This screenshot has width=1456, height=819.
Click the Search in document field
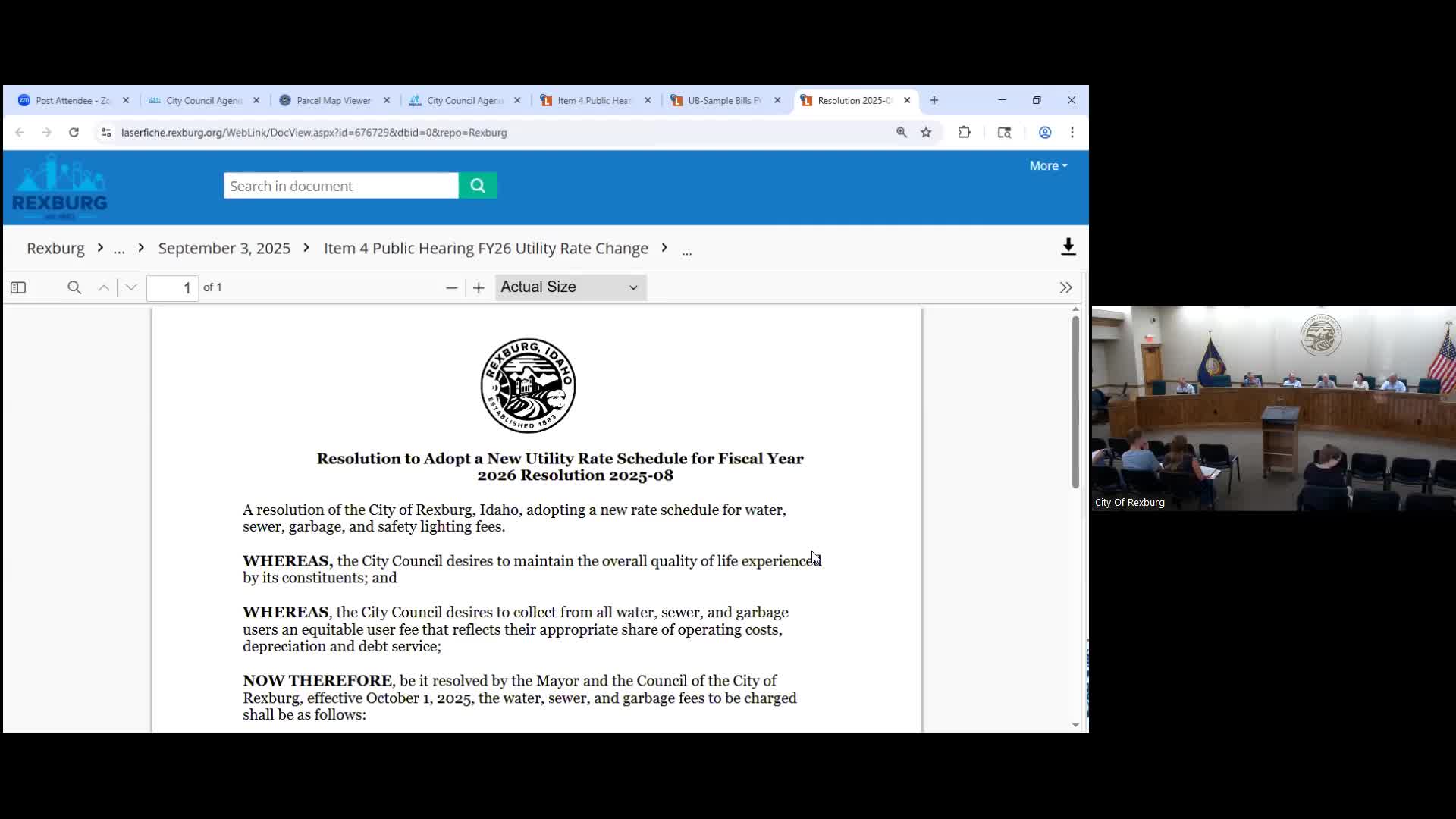(x=340, y=186)
